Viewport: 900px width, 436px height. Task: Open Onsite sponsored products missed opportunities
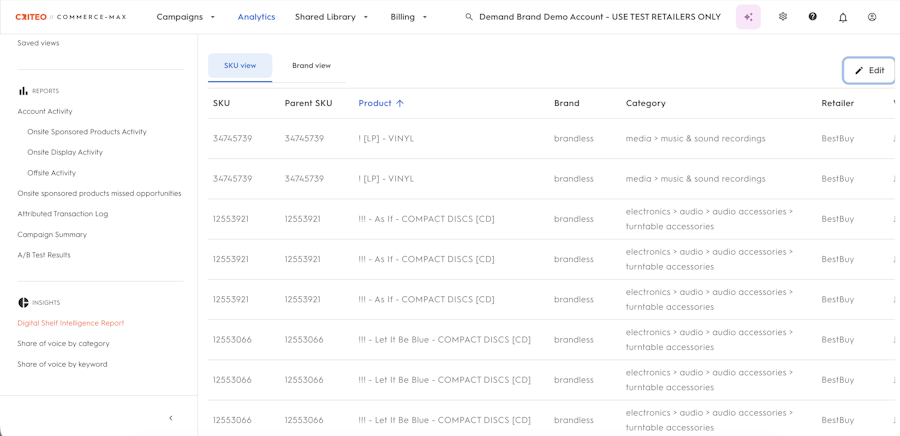[99, 193]
